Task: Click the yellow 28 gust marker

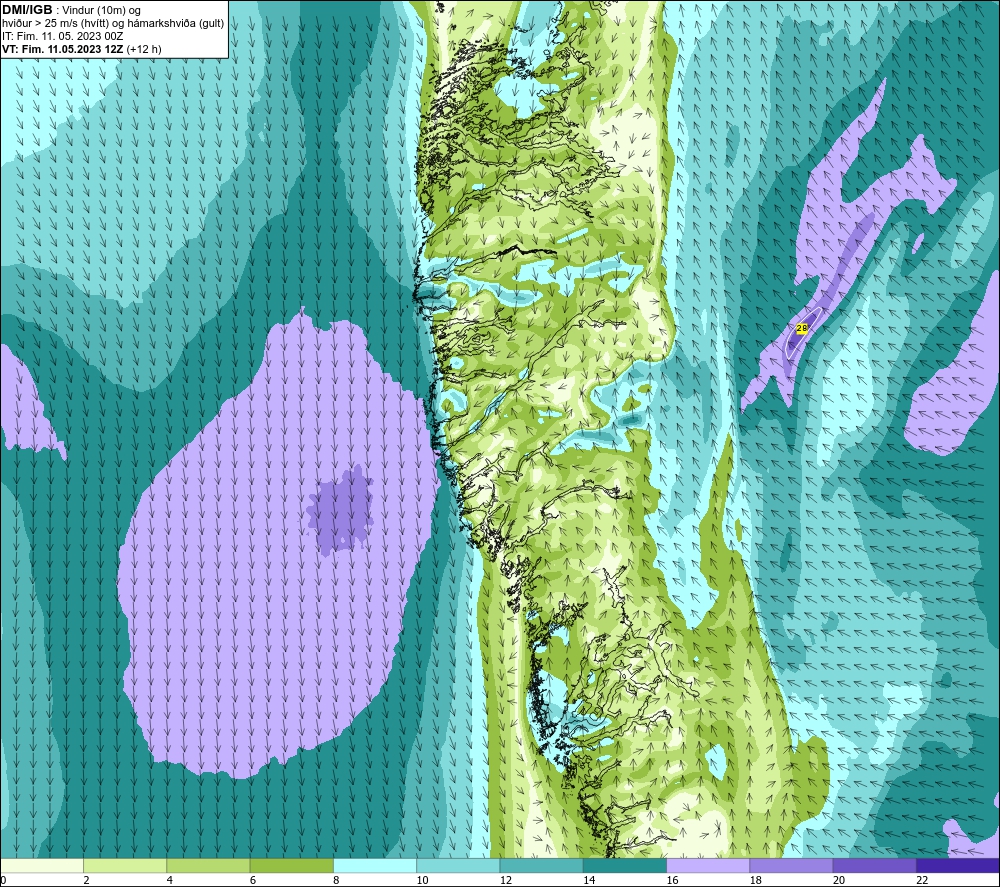Action: click(802, 328)
